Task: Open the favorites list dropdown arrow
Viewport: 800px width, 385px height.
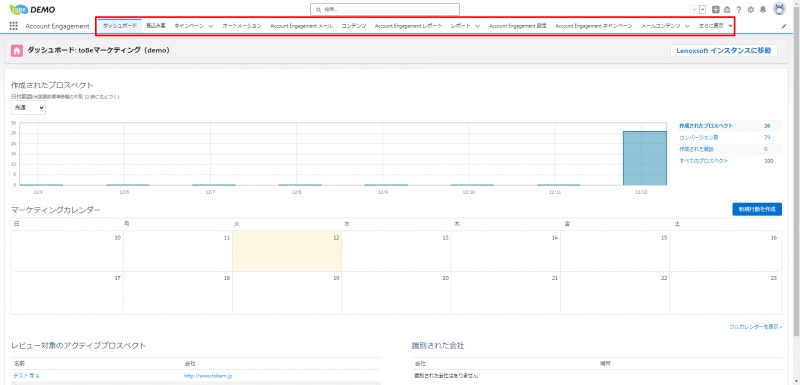Action: click(703, 9)
